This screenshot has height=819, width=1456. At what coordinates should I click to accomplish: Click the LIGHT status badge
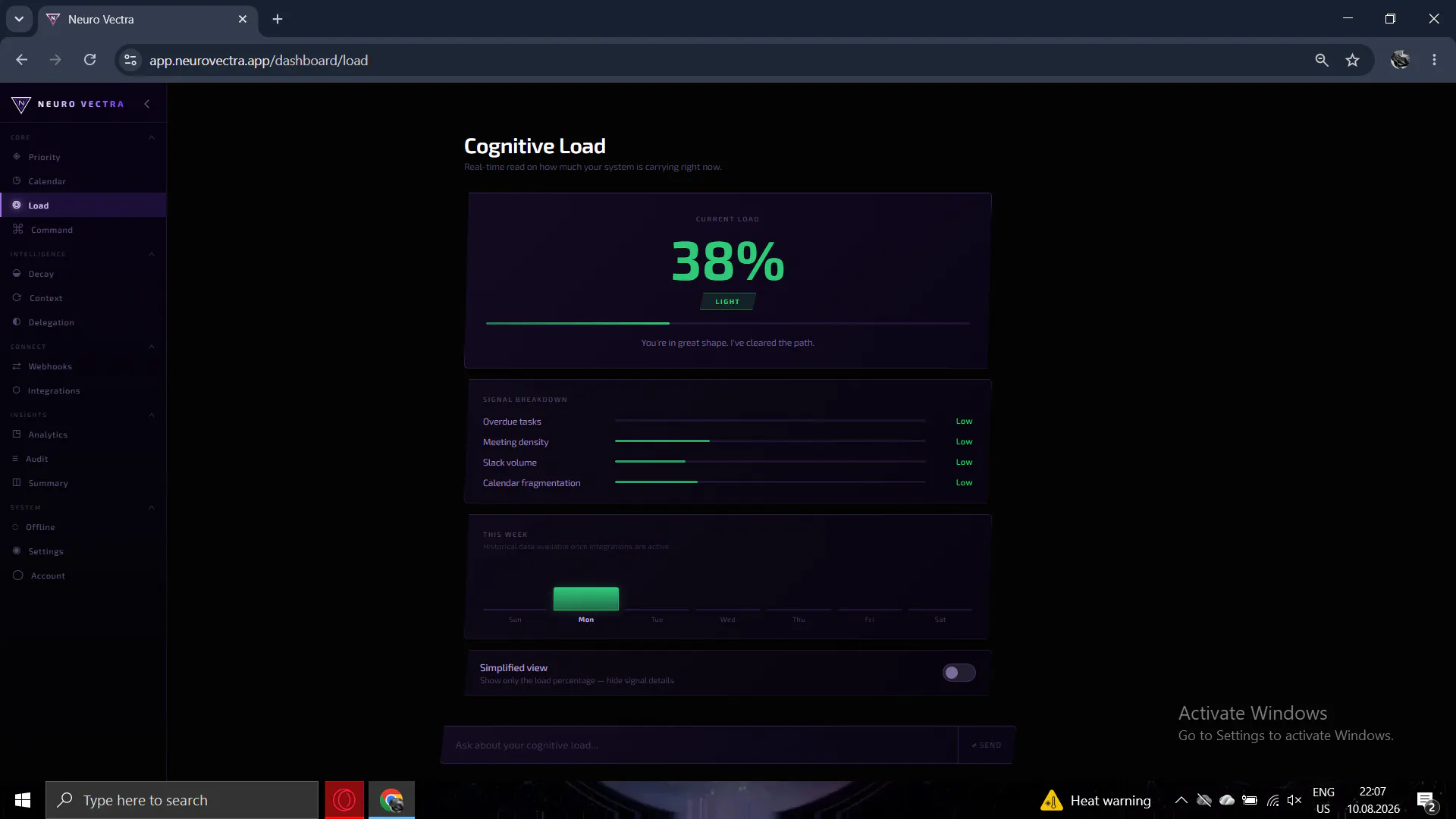[727, 302]
